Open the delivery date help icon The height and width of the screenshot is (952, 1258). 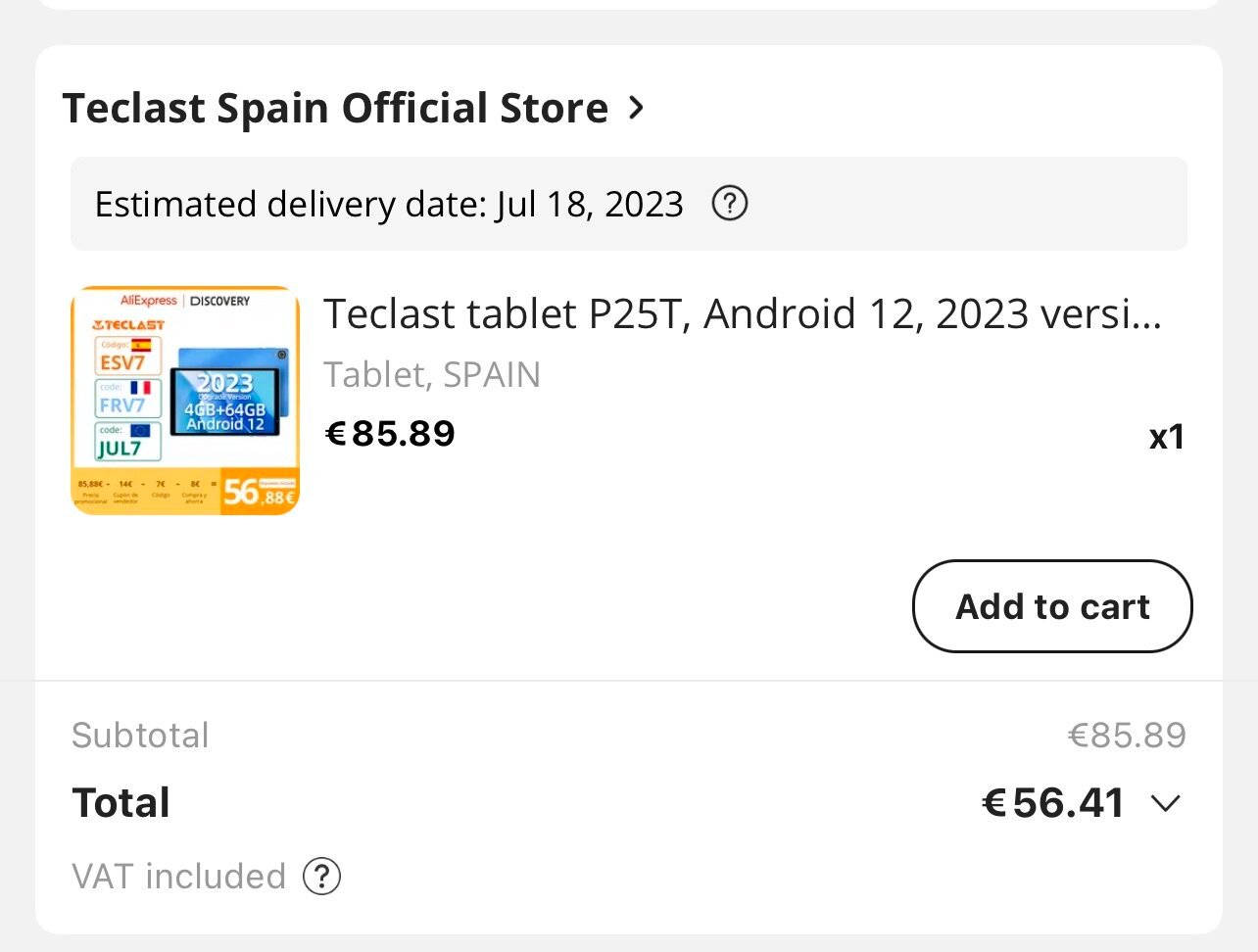coord(729,204)
